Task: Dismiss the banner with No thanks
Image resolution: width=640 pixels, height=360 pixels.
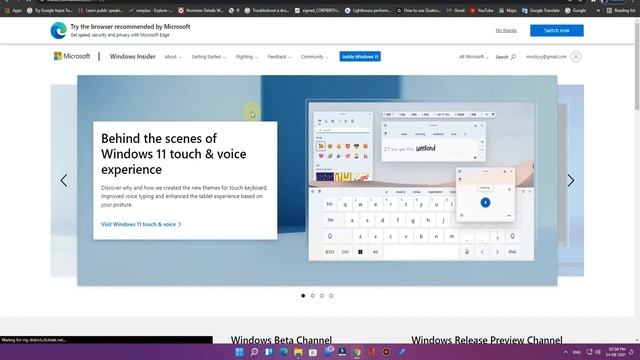Action: pyautogui.click(x=506, y=31)
